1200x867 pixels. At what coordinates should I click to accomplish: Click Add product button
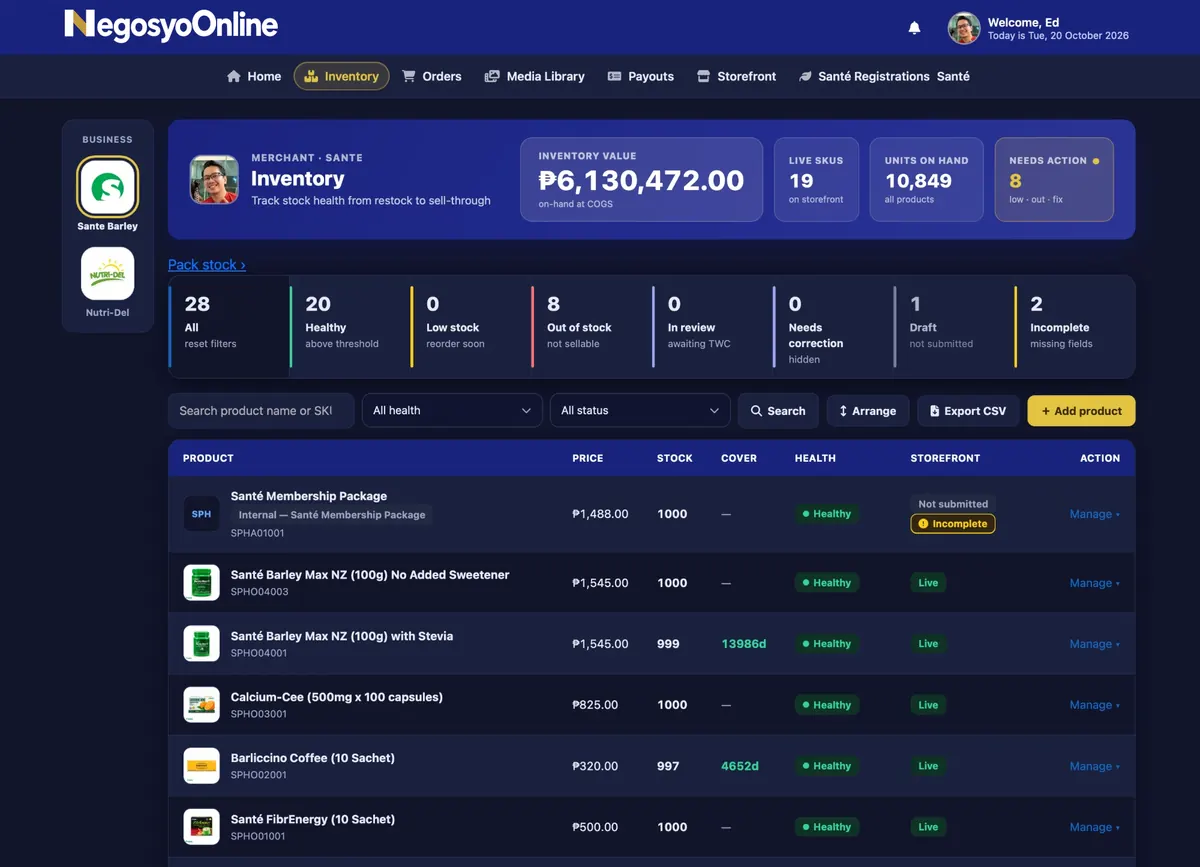coord(1081,410)
